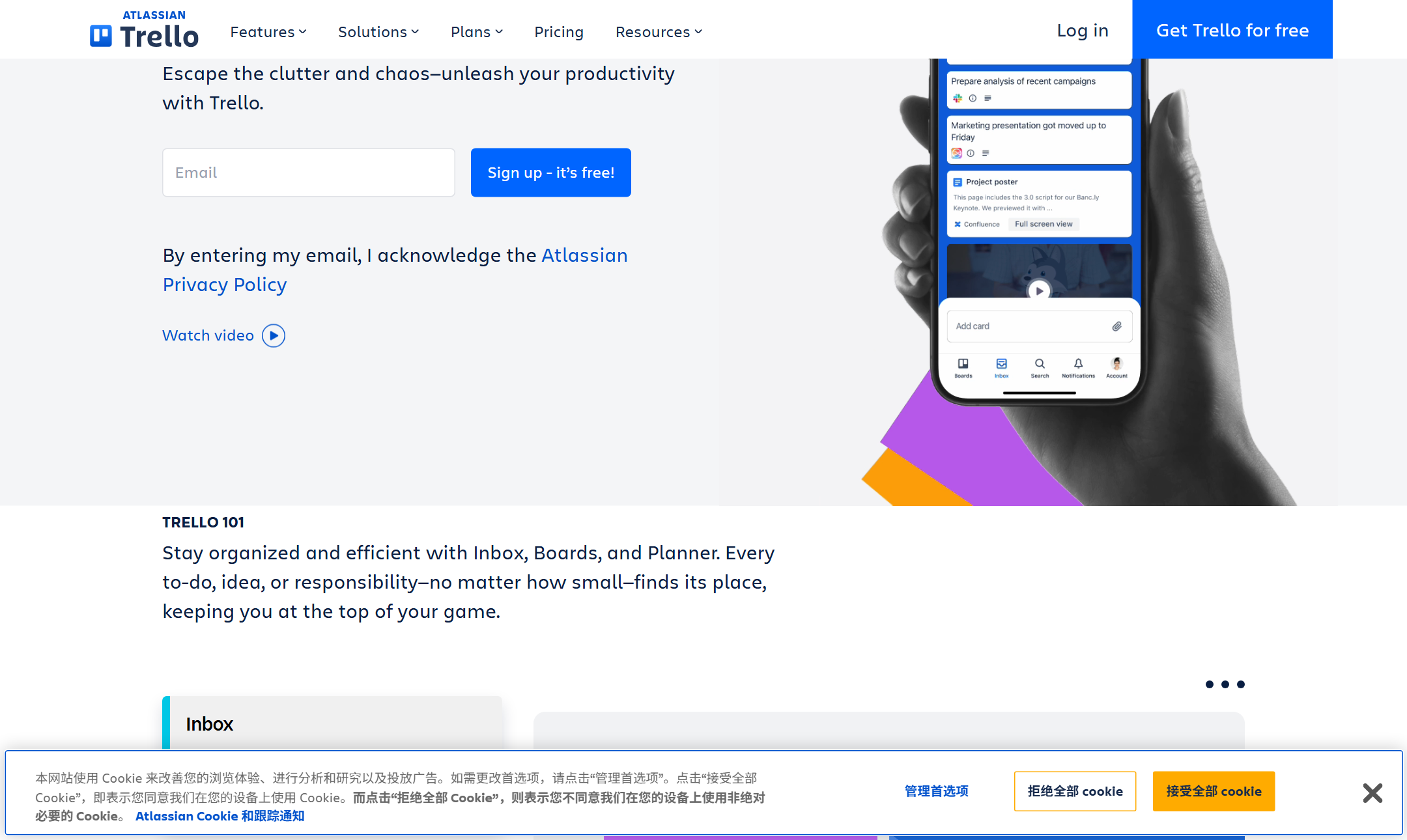
Task: Click the Slack icon on analysis card
Action: coord(957,98)
